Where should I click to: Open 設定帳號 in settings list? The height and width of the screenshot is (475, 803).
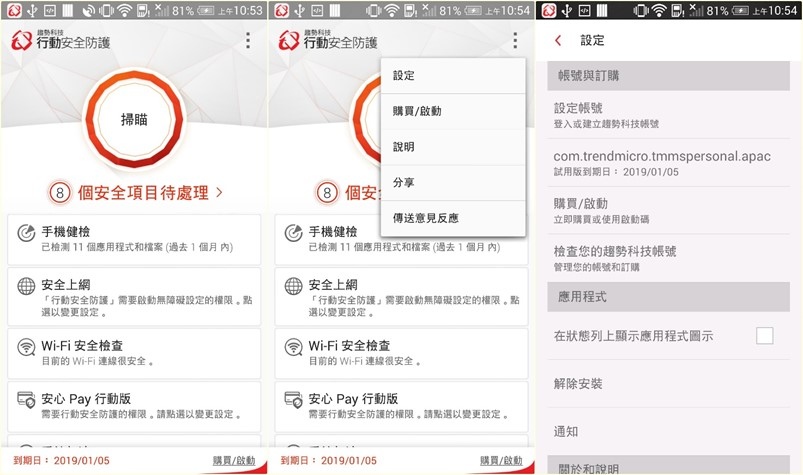click(x=668, y=115)
